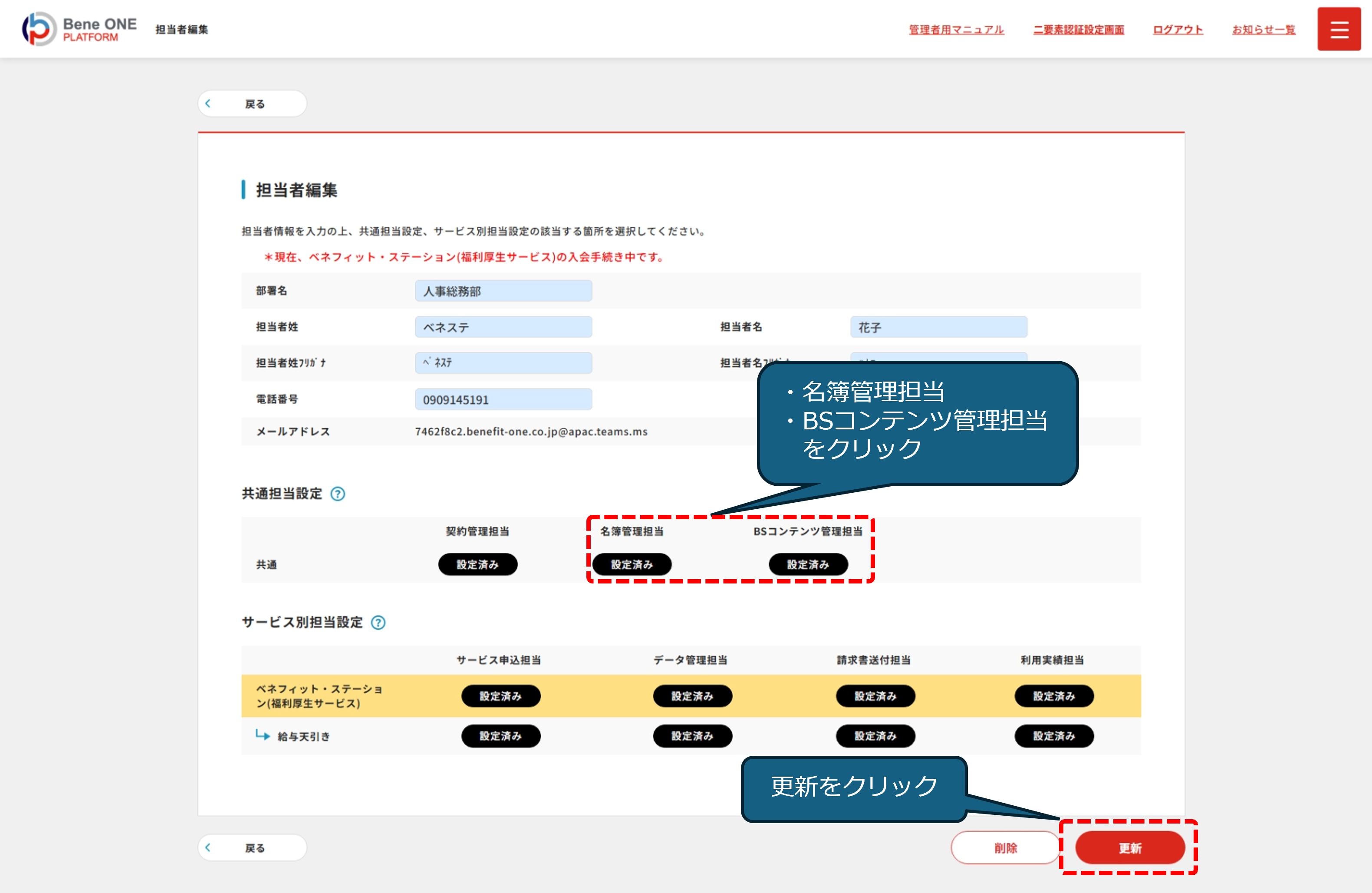Click the 請求書送付担当 column header
Image resolution: width=1372 pixels, height=893 pixels.
(x=873, y=660)
